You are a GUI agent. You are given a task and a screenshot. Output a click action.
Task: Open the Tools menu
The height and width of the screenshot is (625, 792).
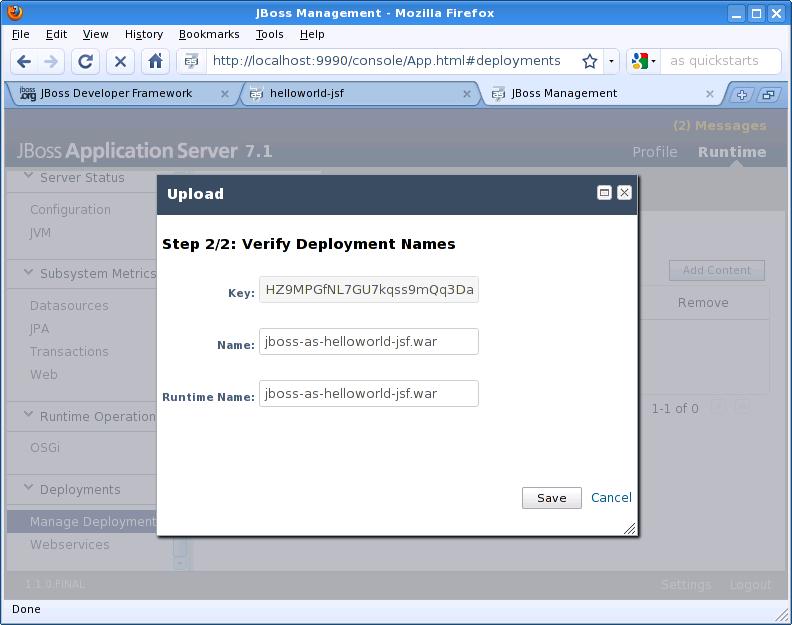[x=269, y=34]
